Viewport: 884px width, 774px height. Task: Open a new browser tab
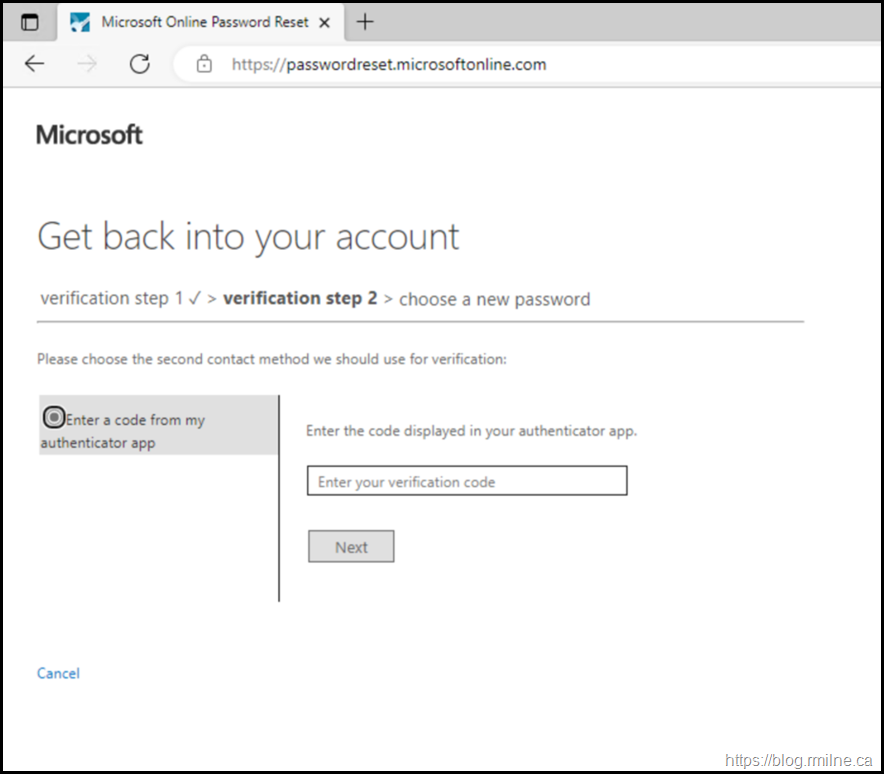coord(365,22)
